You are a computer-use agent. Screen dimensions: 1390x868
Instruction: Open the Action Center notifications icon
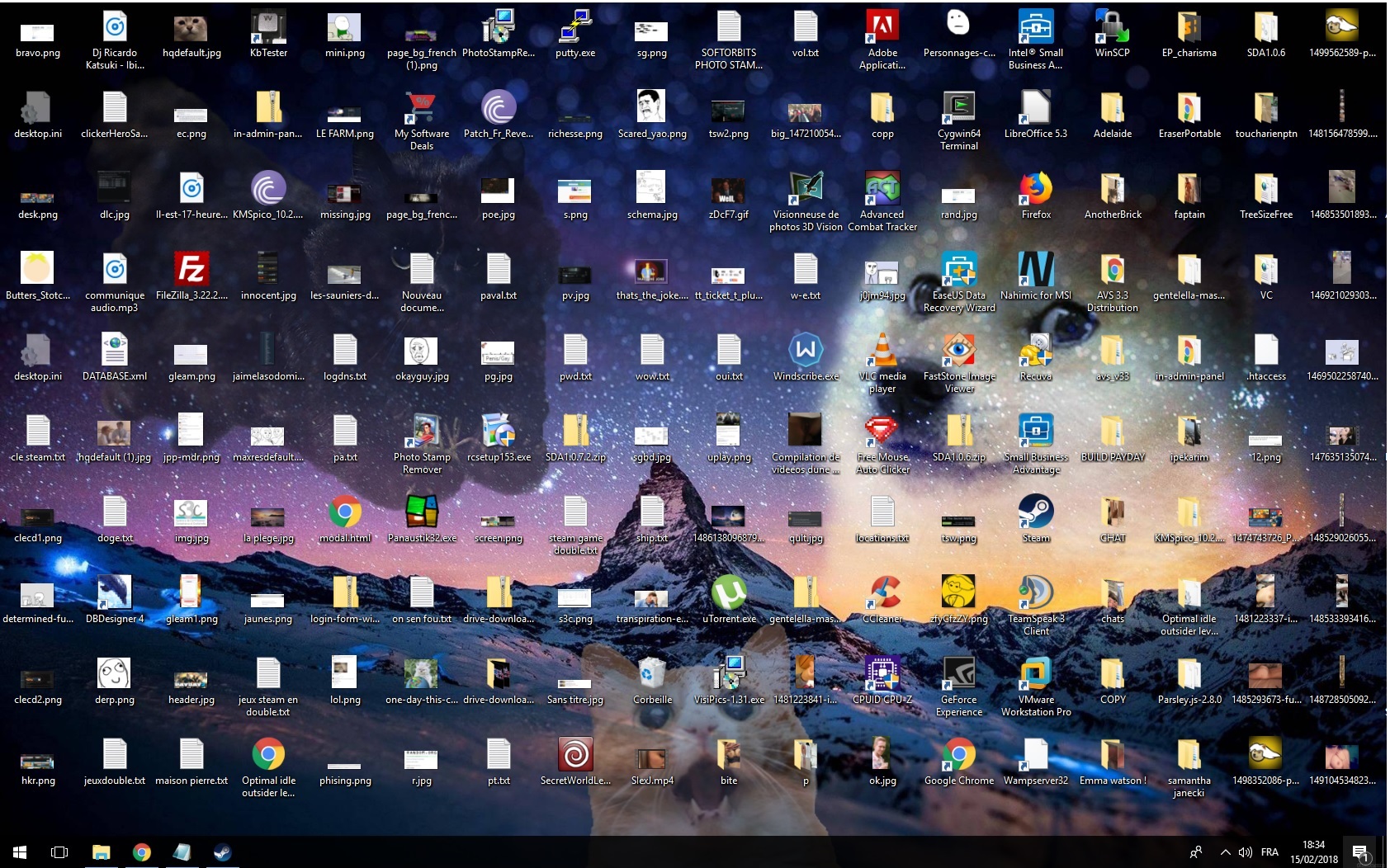pos(1359,852)
